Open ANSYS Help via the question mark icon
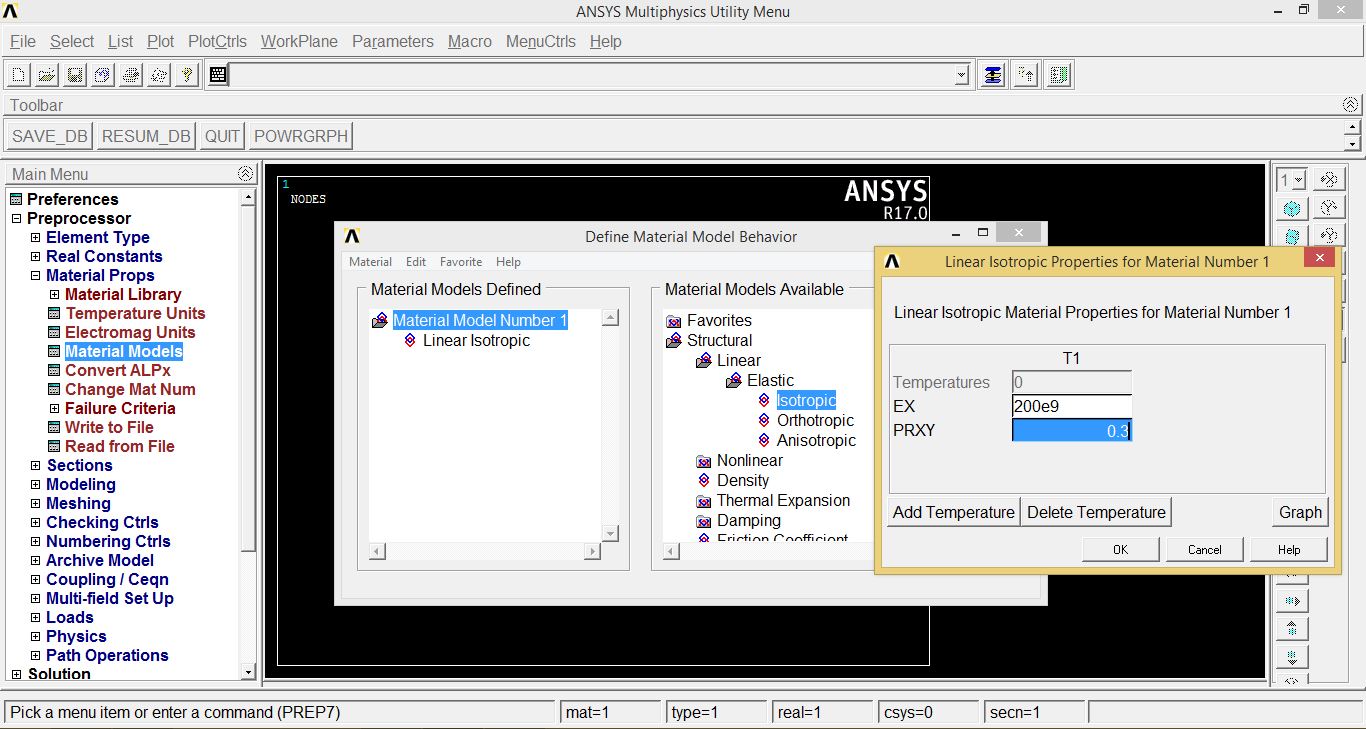Viewport: 1366px width, 729px height. (186, 74)
